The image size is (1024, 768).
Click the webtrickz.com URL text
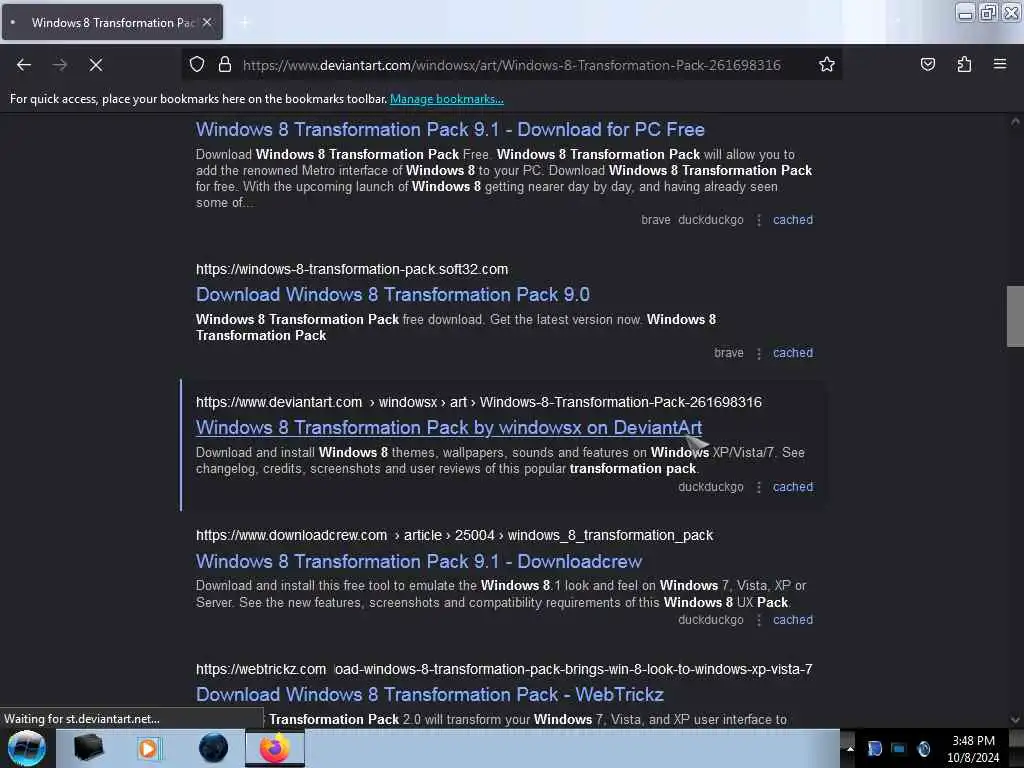coord(504,669)
